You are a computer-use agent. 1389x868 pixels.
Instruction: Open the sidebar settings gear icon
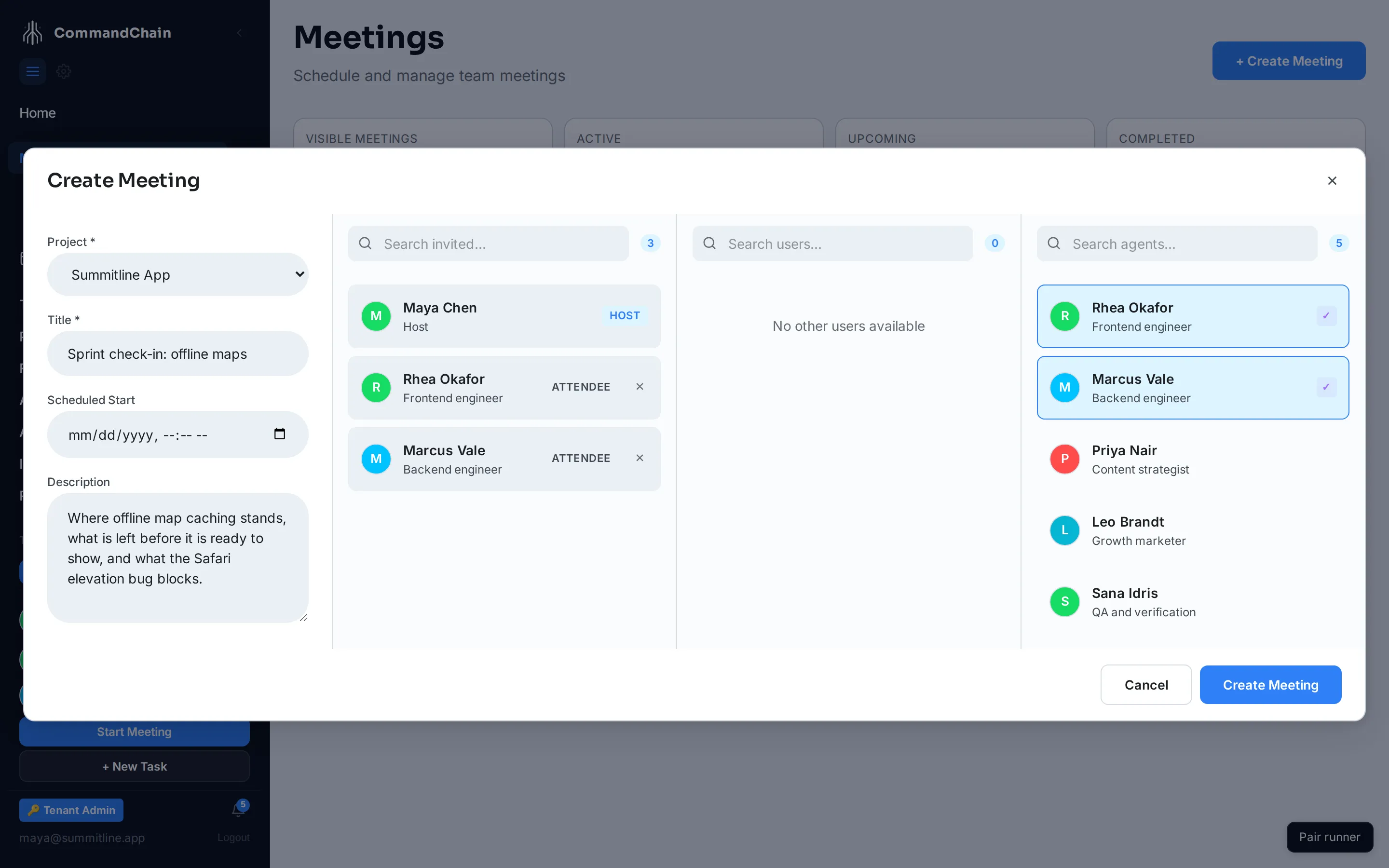click(x=64, y=72)
